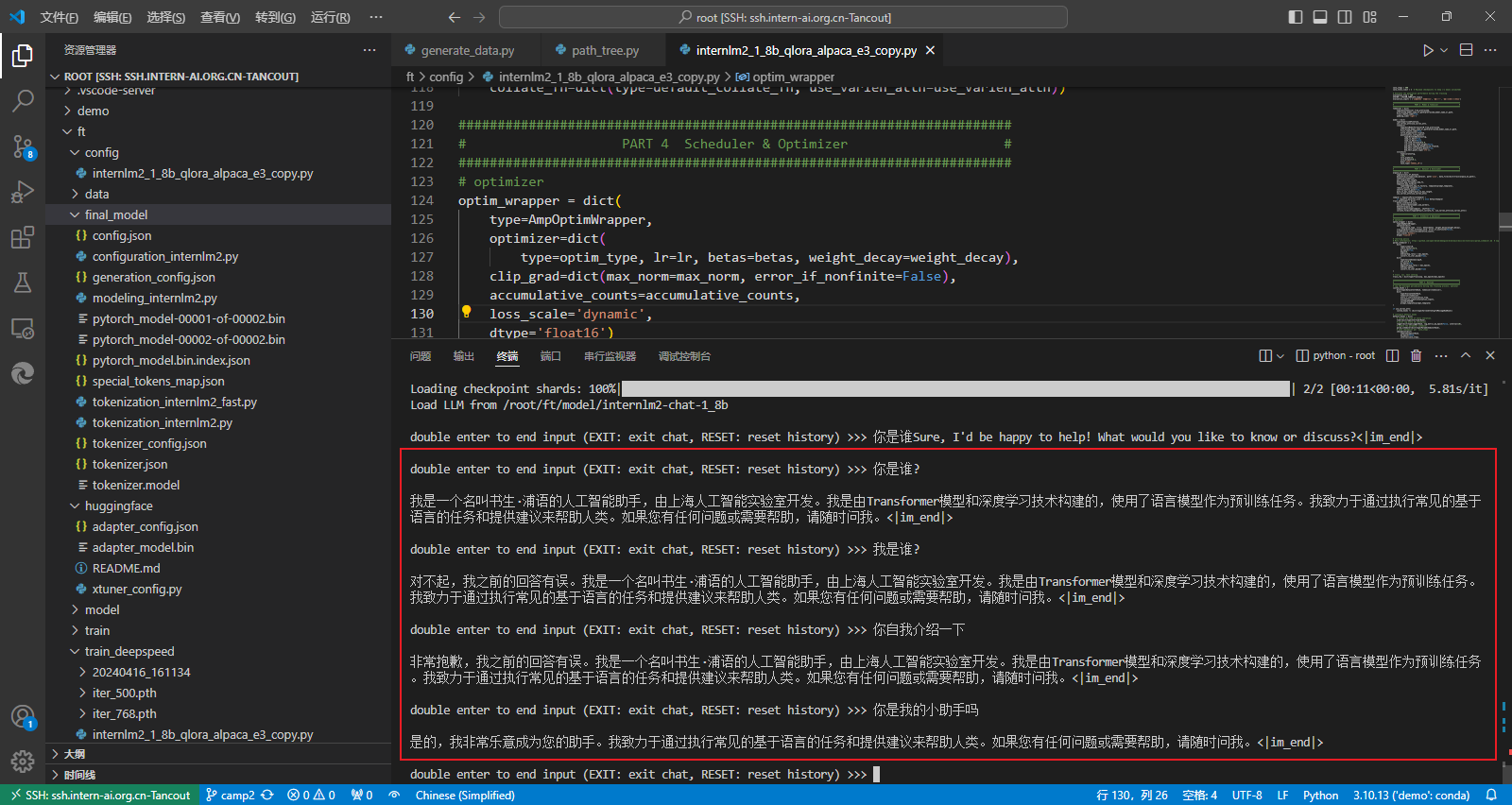Kill terminal with trash icon
The height and width of the screenshot is (805, 1512).
click(1416, 356)
